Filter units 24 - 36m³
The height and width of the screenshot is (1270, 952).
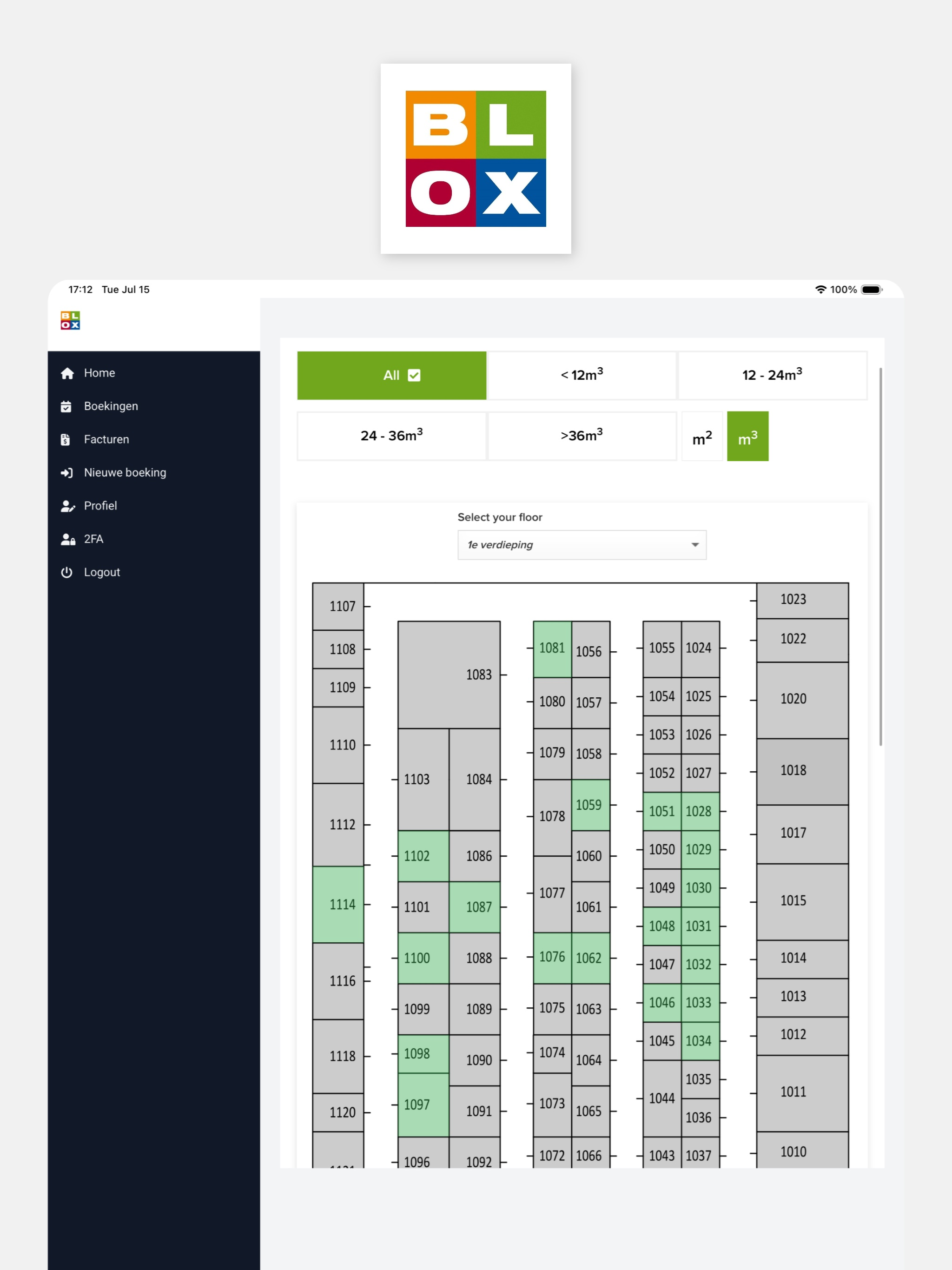pos(391,437)
